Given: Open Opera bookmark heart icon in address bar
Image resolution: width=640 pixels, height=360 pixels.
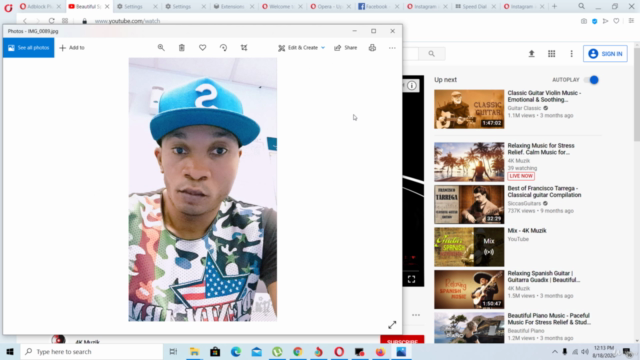Looking at the screenshot, I should [x=616, y=21].
